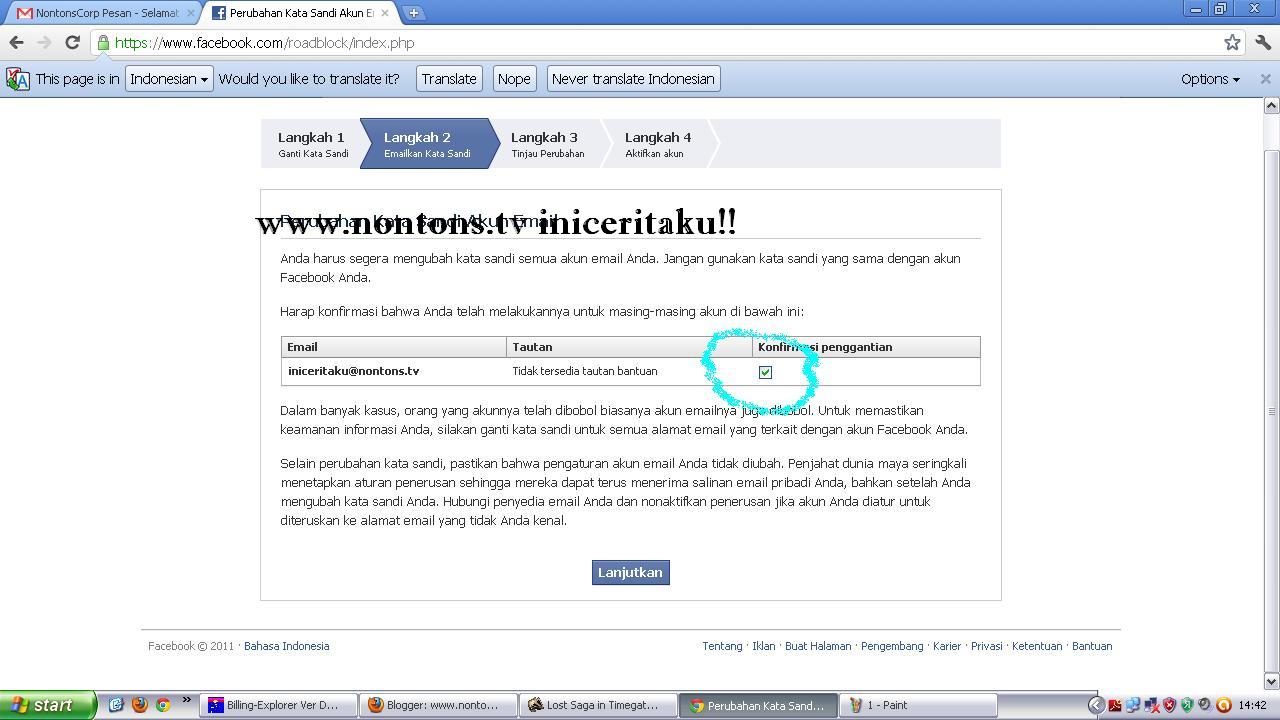
Task: Click the gray round tray icon
Action: (x=1205, y=705)
